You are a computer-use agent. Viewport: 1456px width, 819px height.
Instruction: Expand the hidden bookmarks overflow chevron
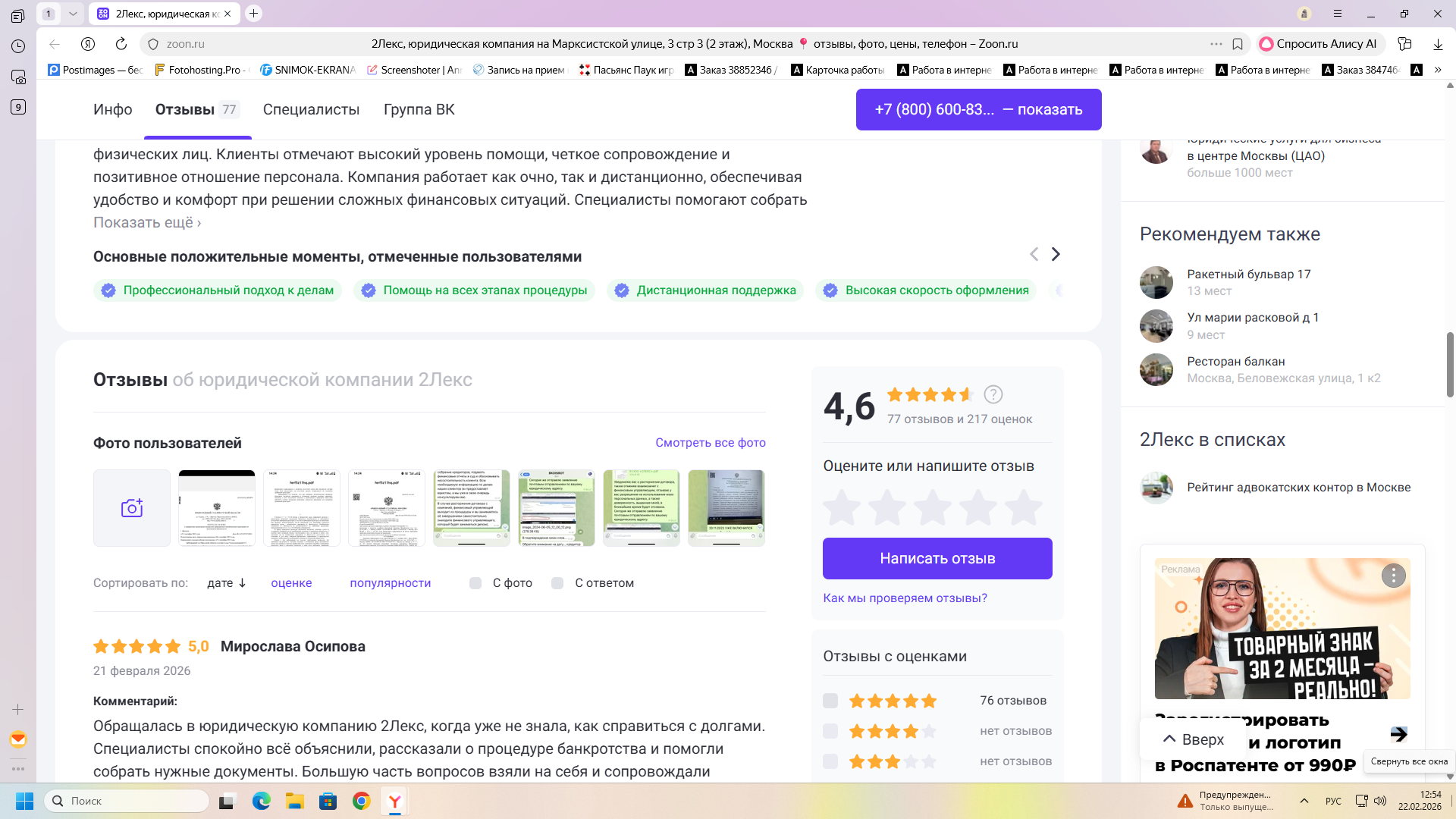pyautogui.click(x=1438, y=70)
